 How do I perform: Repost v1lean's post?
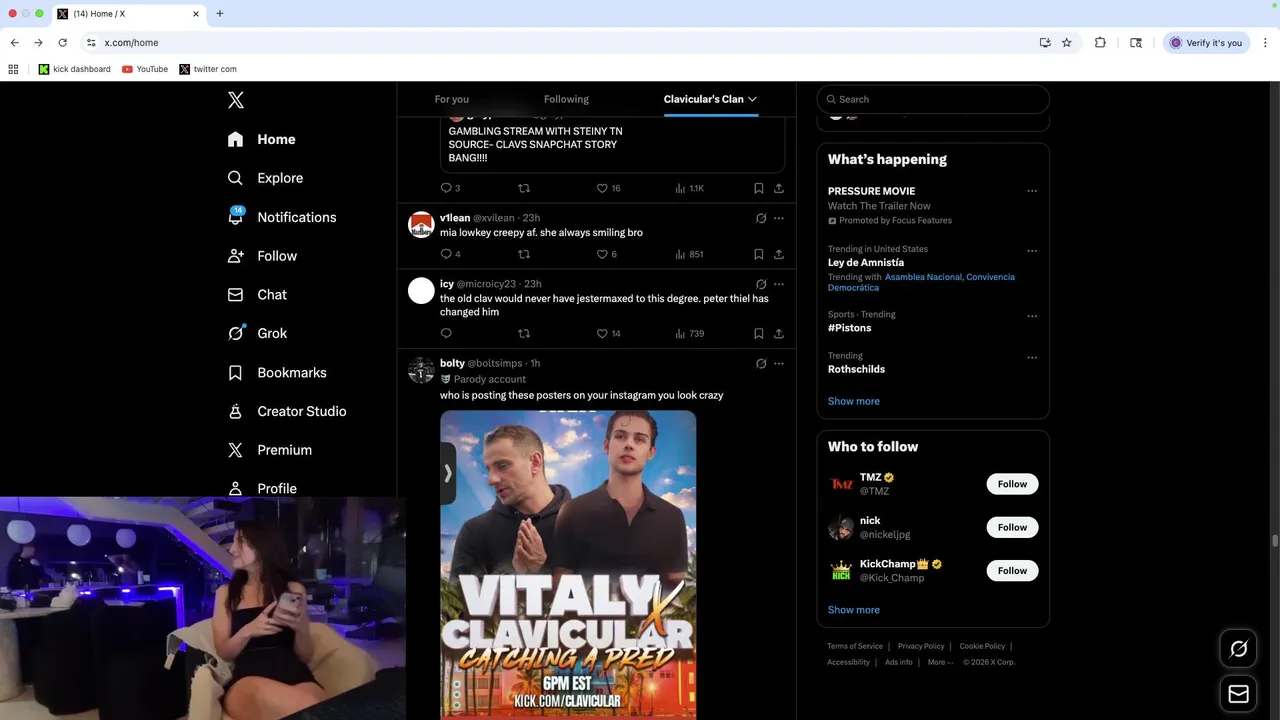click(524, 254)
